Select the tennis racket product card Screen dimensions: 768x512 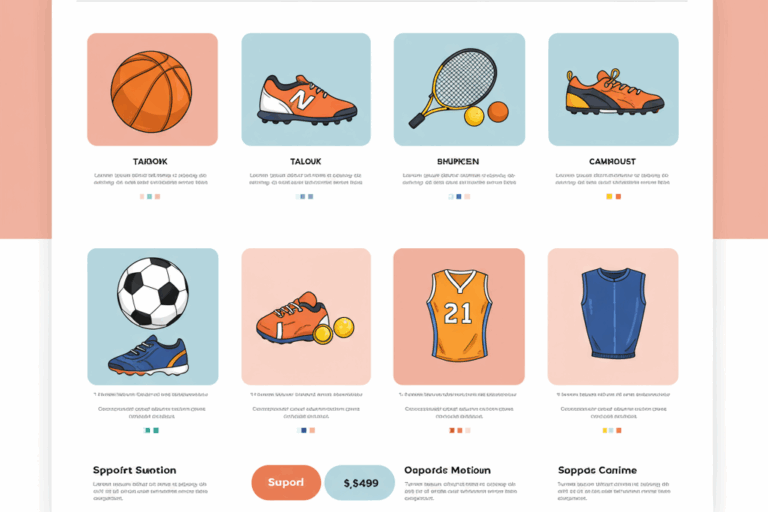click(x=459, y=90)
